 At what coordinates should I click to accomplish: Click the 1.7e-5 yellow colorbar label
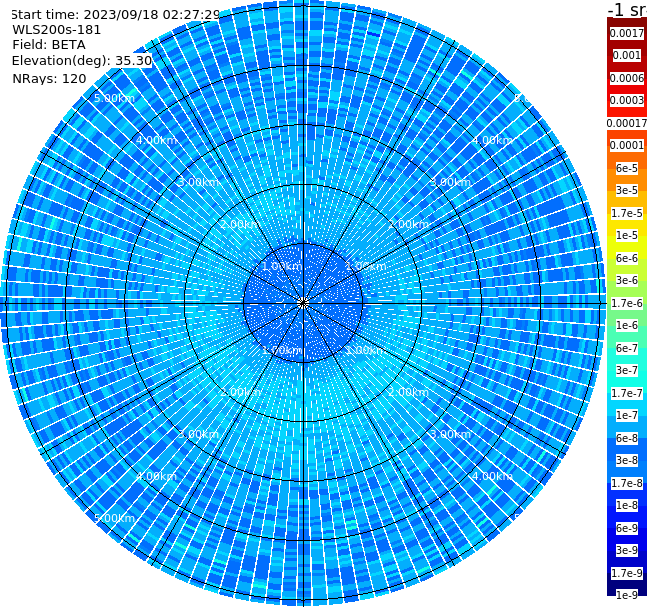click(627, 213)
